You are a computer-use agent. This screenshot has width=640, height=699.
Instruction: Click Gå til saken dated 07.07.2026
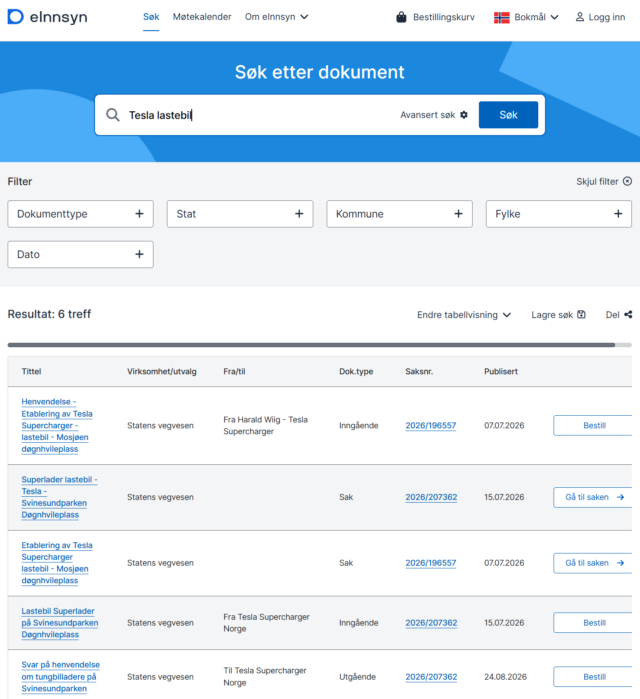tap(593, 563)
